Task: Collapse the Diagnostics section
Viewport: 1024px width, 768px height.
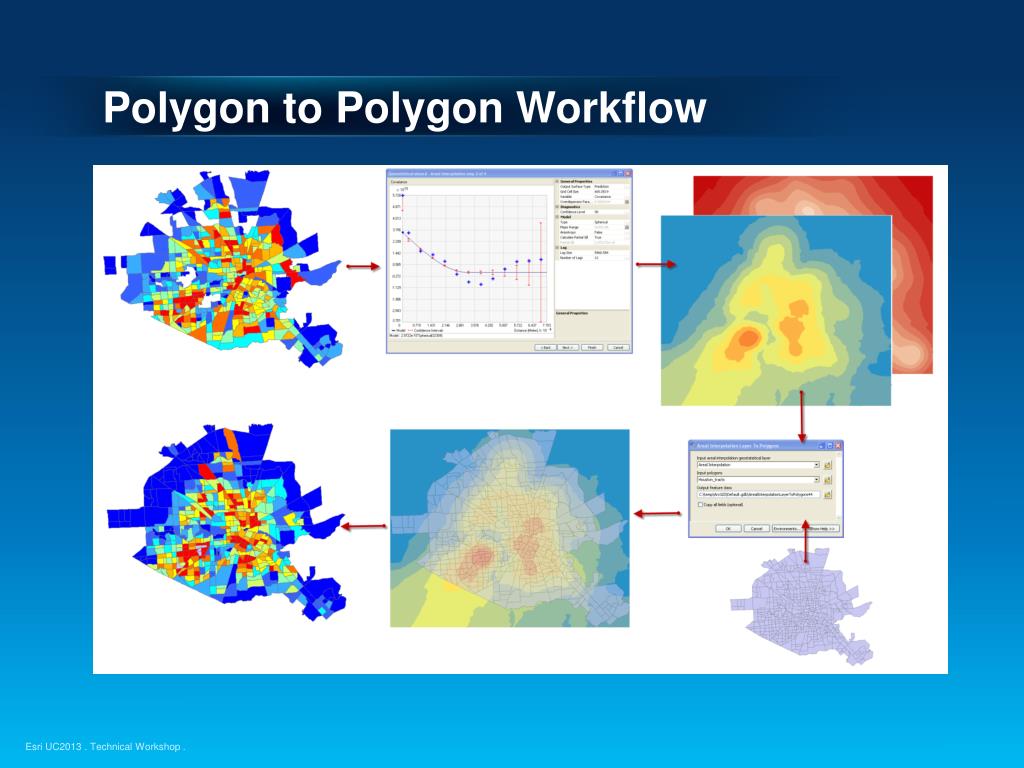Action: pyautogui.click(x=557, y=207)
